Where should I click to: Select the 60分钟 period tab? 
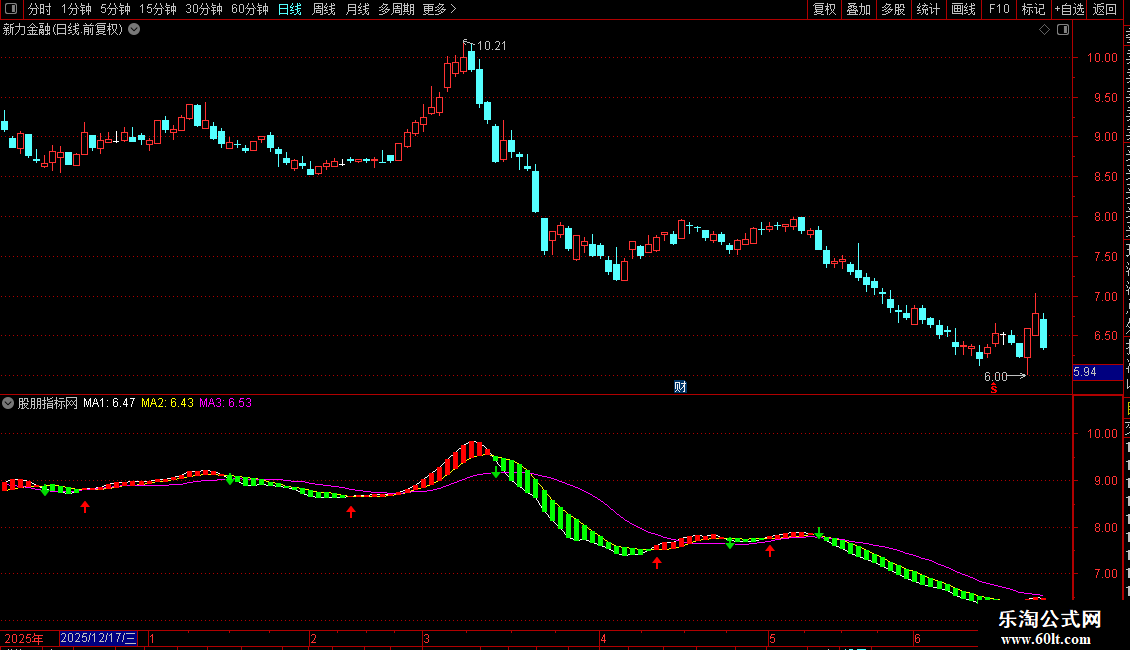coord(250,9)
